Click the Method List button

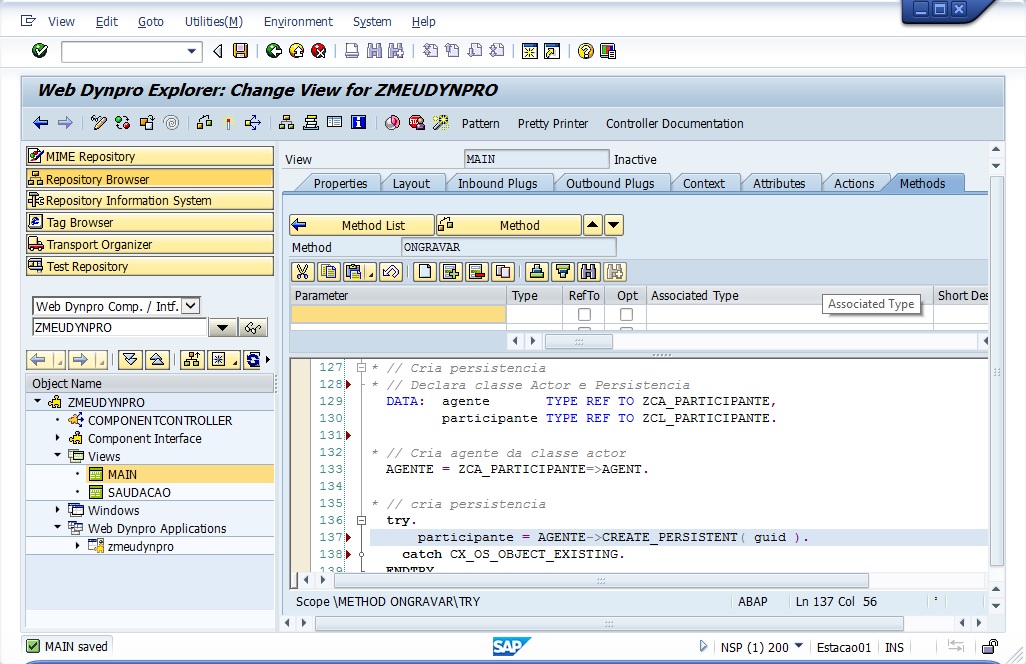(362, 225)
